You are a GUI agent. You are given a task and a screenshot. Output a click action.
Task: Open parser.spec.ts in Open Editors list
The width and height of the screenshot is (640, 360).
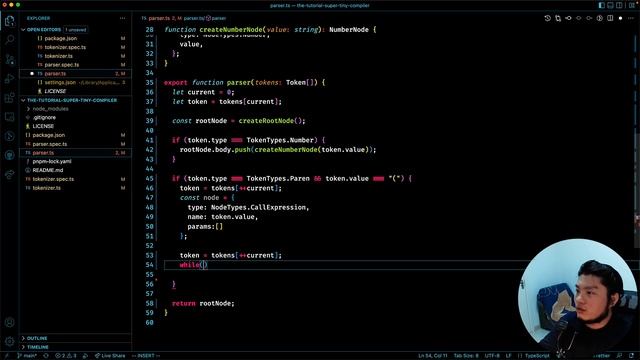click(x=62, y=65)
